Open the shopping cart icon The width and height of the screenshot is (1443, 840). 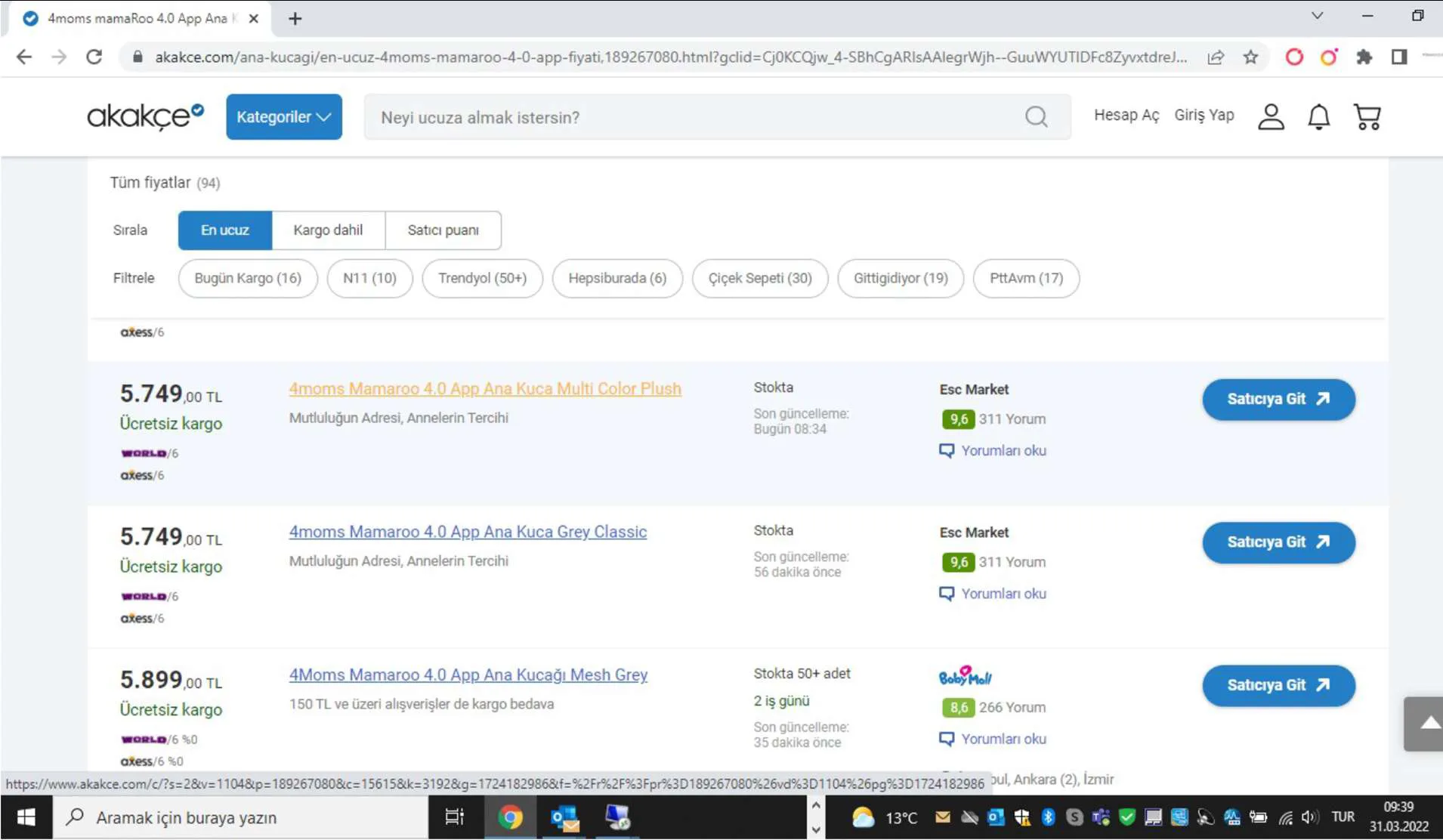1367,116
